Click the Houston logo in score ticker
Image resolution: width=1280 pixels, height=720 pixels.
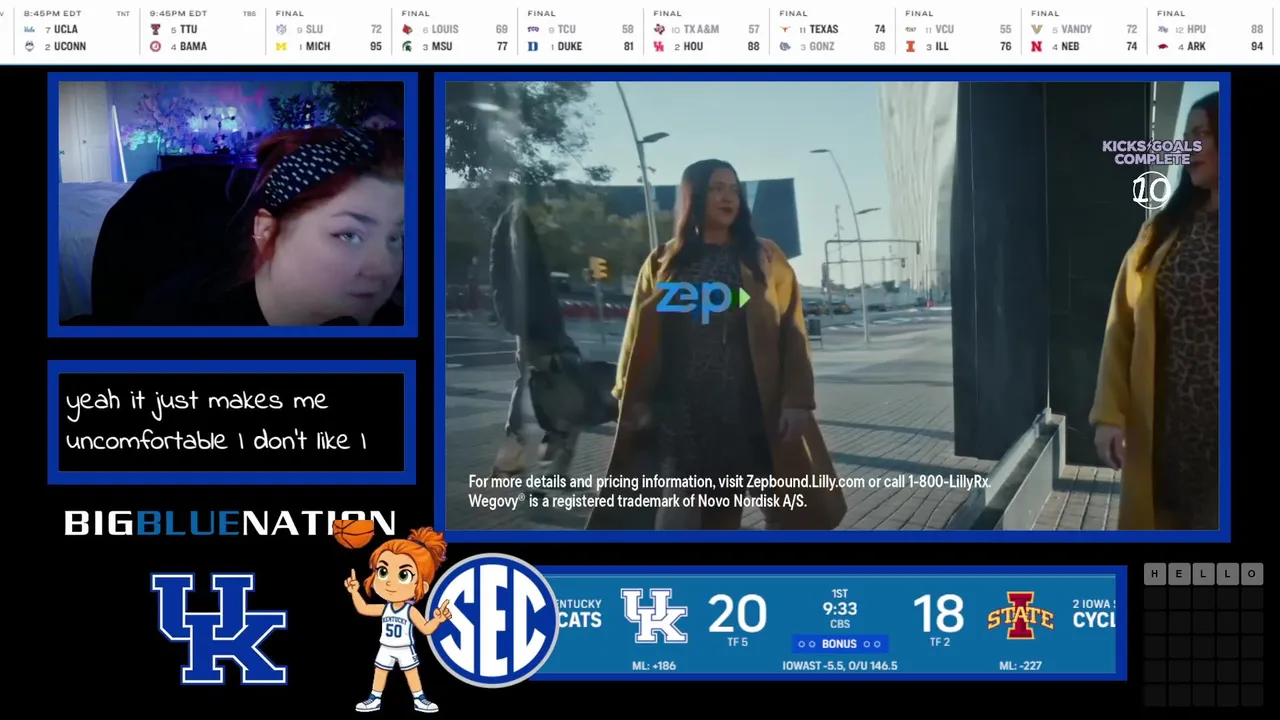[659, 46]
